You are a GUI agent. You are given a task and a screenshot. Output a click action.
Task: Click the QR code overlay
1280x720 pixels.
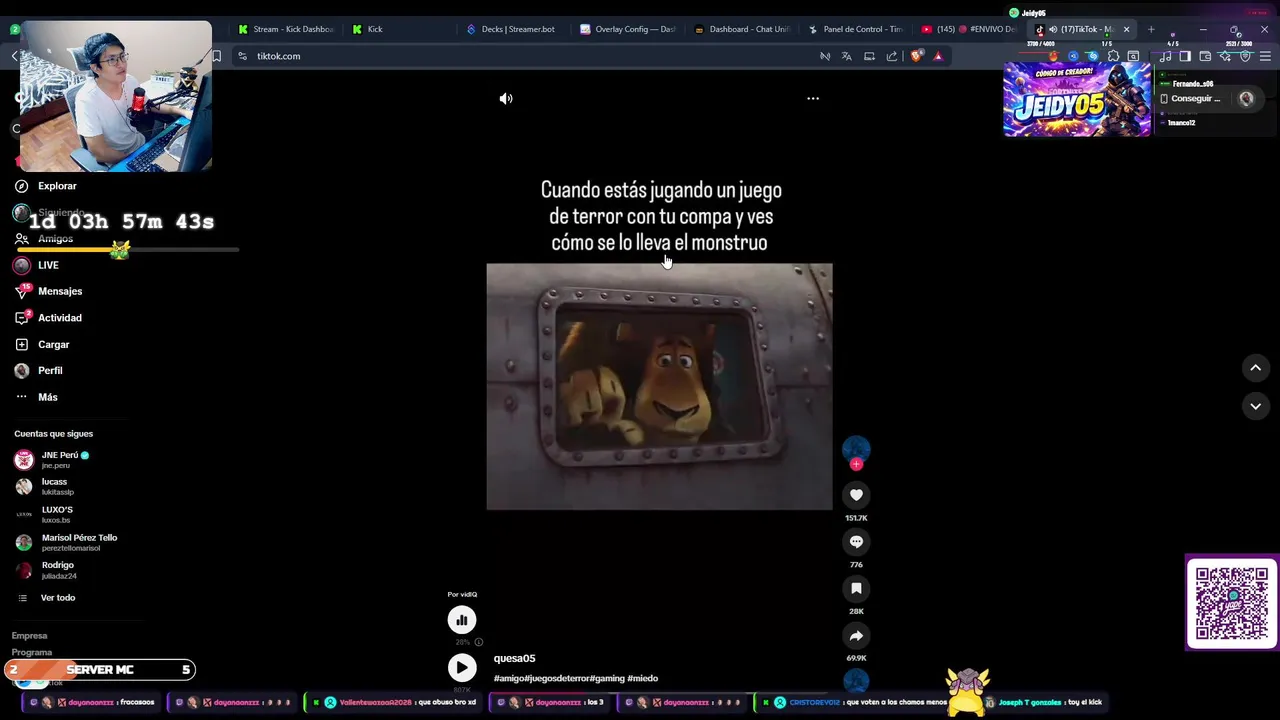click(x=1232, y=603)
